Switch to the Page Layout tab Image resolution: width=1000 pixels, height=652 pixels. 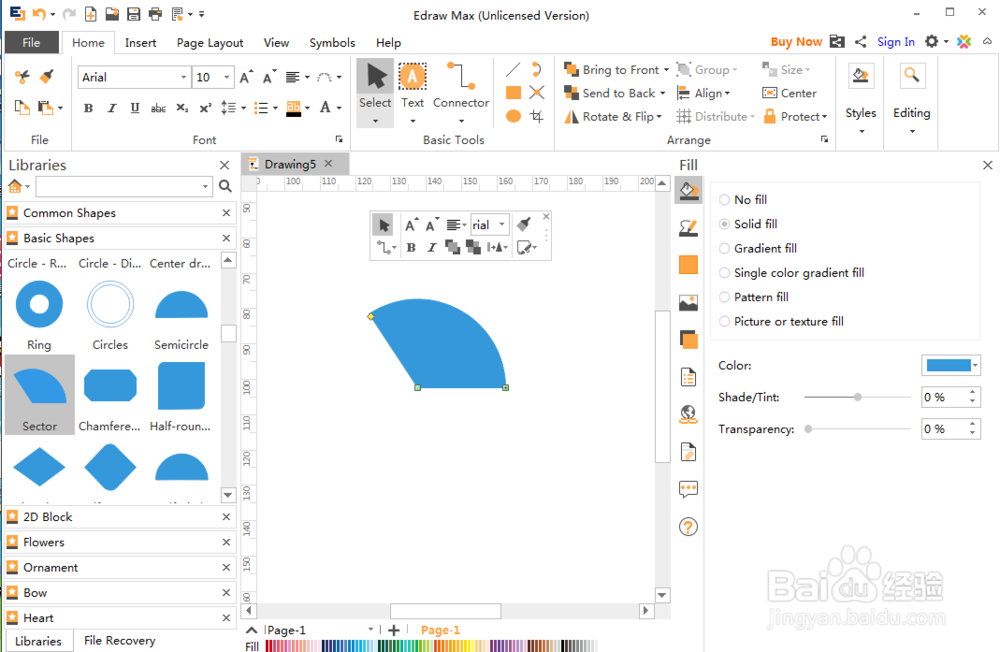(x=210, y=43)
